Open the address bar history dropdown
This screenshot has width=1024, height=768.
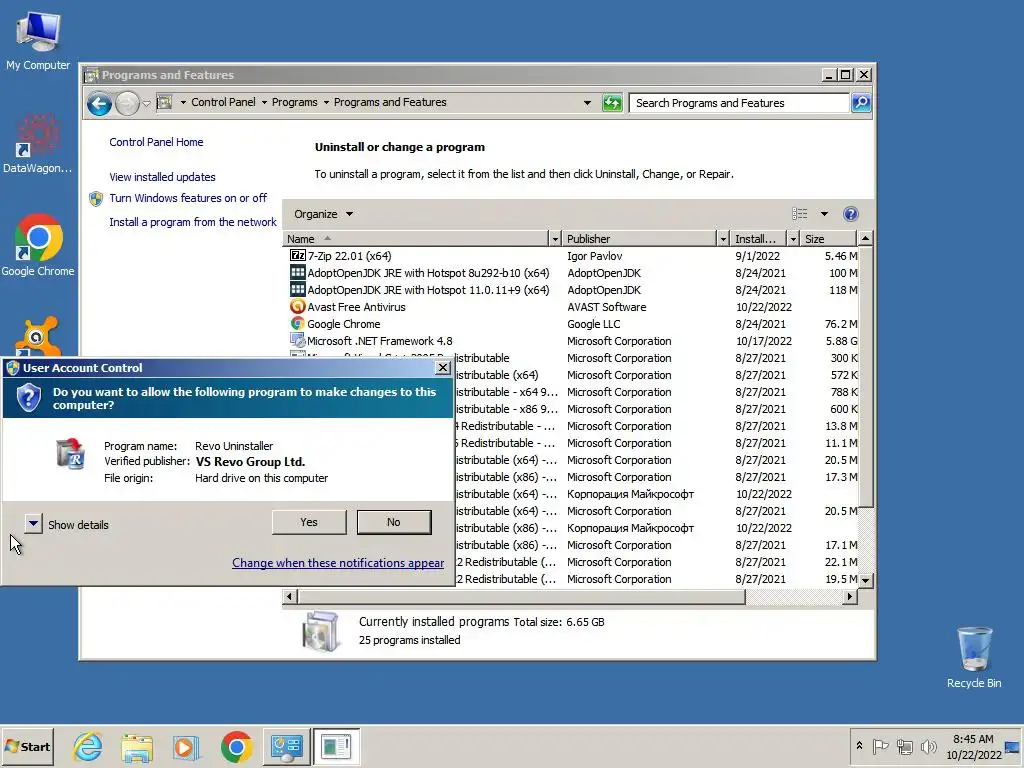click(x=587, y=103)
